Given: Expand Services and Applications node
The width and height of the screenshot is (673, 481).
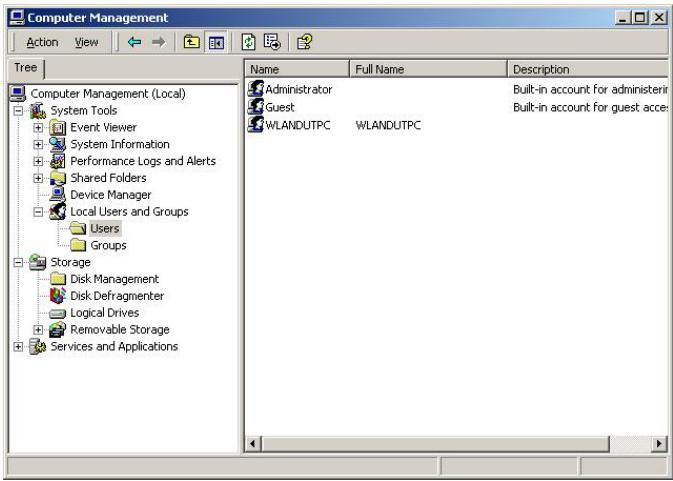Looking at the screenshot, I should pyautogui.click(x=18, y=346).
